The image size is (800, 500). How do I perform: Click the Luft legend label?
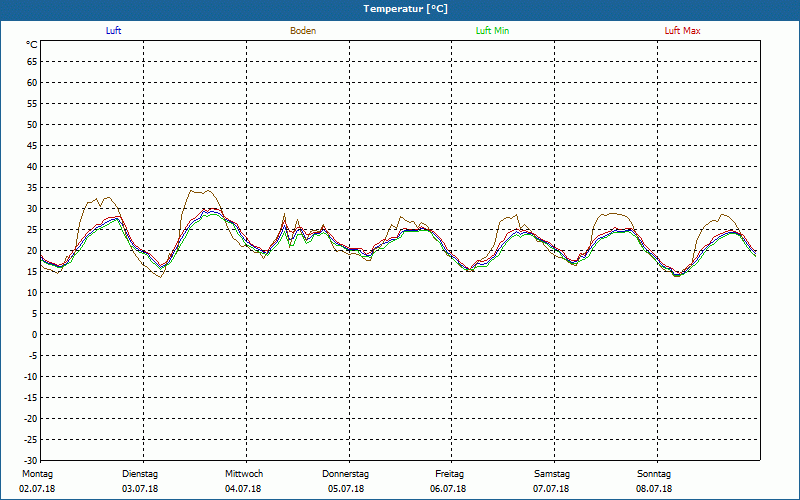coord(113,31)
